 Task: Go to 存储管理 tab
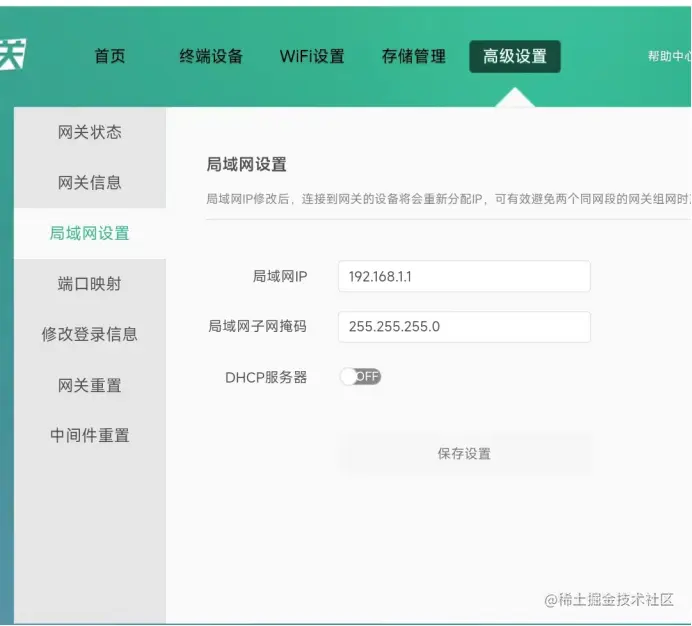pyautogui.click(x=414, y=56)
